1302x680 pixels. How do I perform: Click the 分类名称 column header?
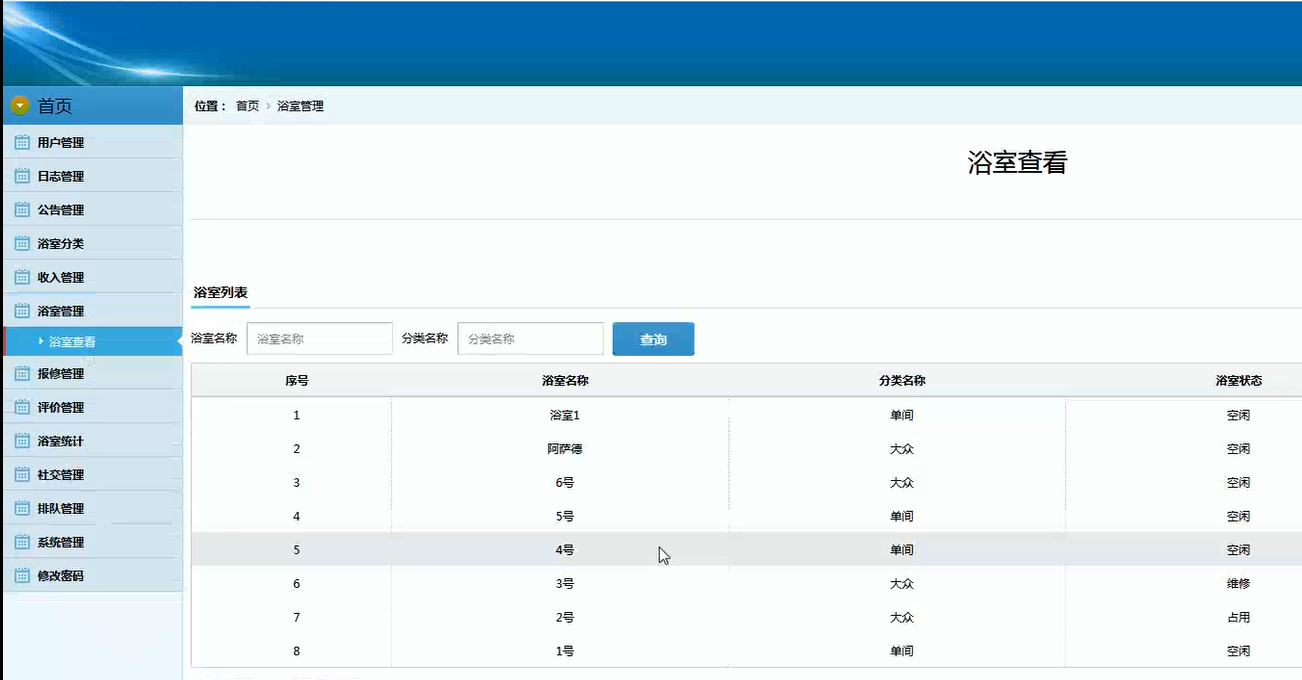pos(902,381)
